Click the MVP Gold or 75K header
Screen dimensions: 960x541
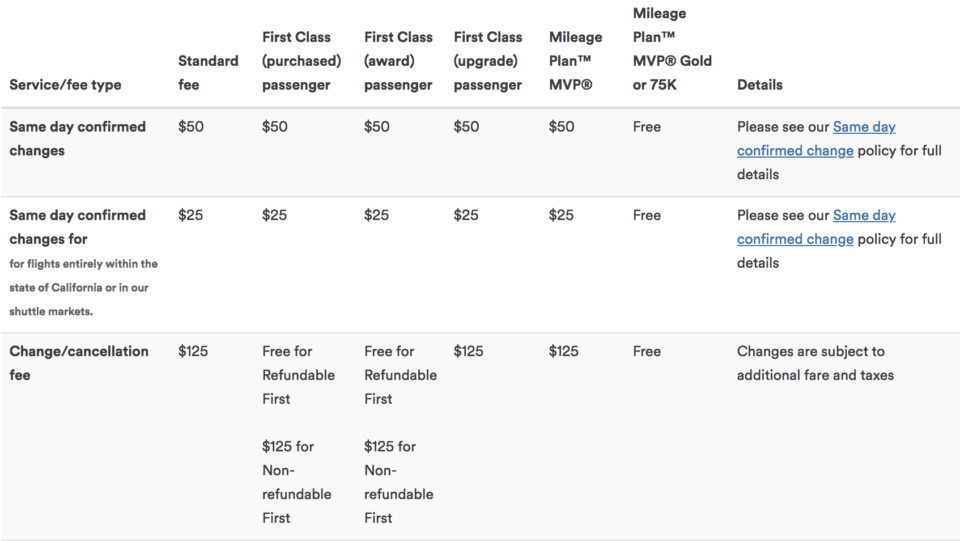click(x=672, y=49)
